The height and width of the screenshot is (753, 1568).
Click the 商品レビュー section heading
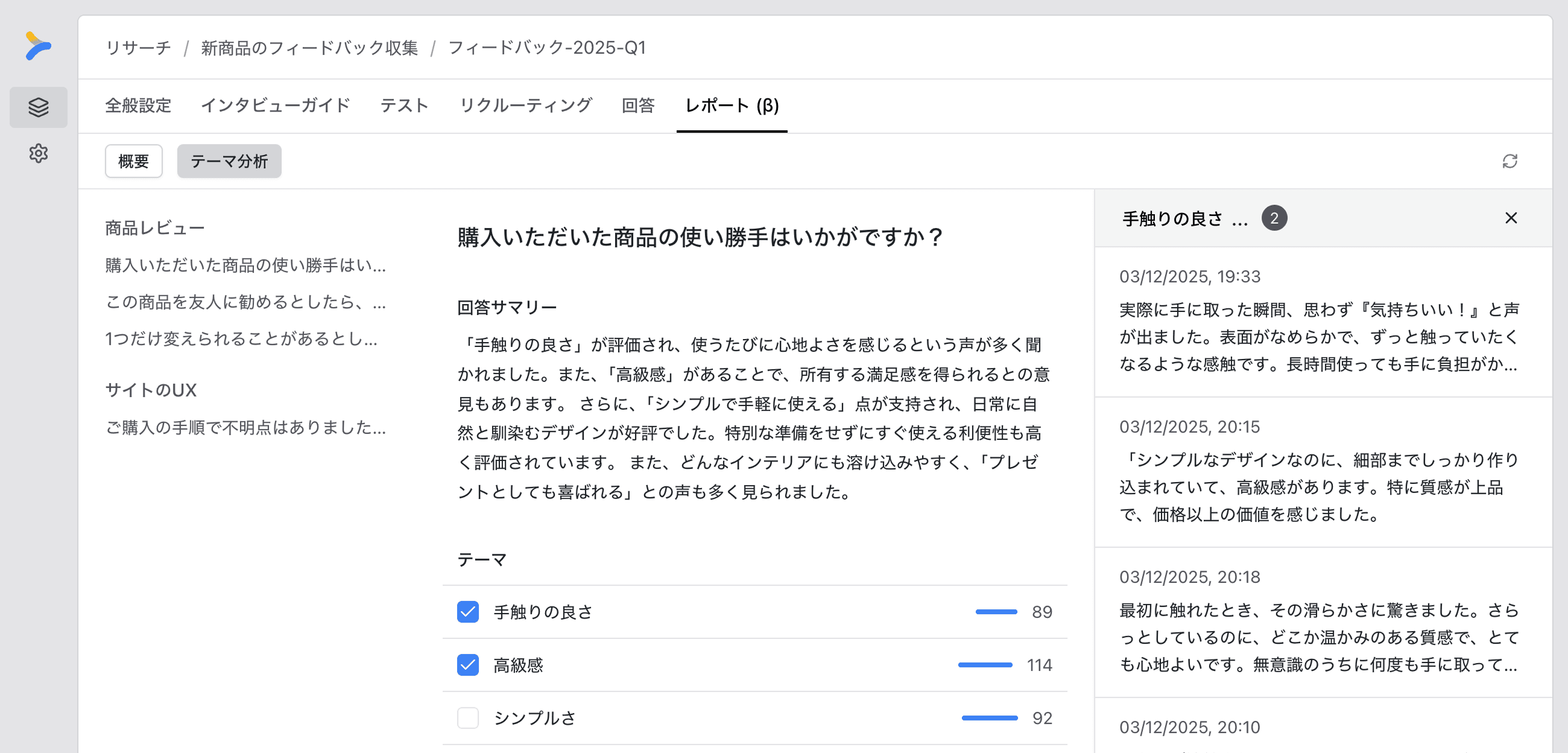pos(154,228)
